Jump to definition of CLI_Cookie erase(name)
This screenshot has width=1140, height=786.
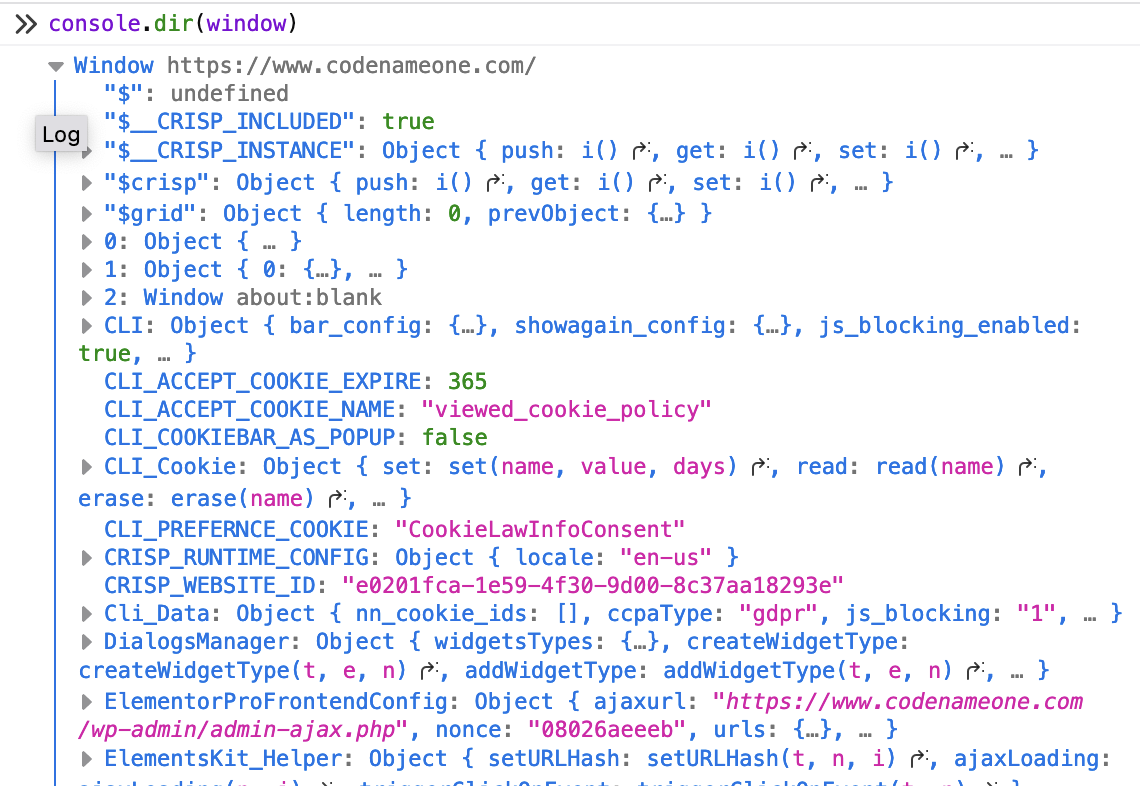click(x=337, y=499)
